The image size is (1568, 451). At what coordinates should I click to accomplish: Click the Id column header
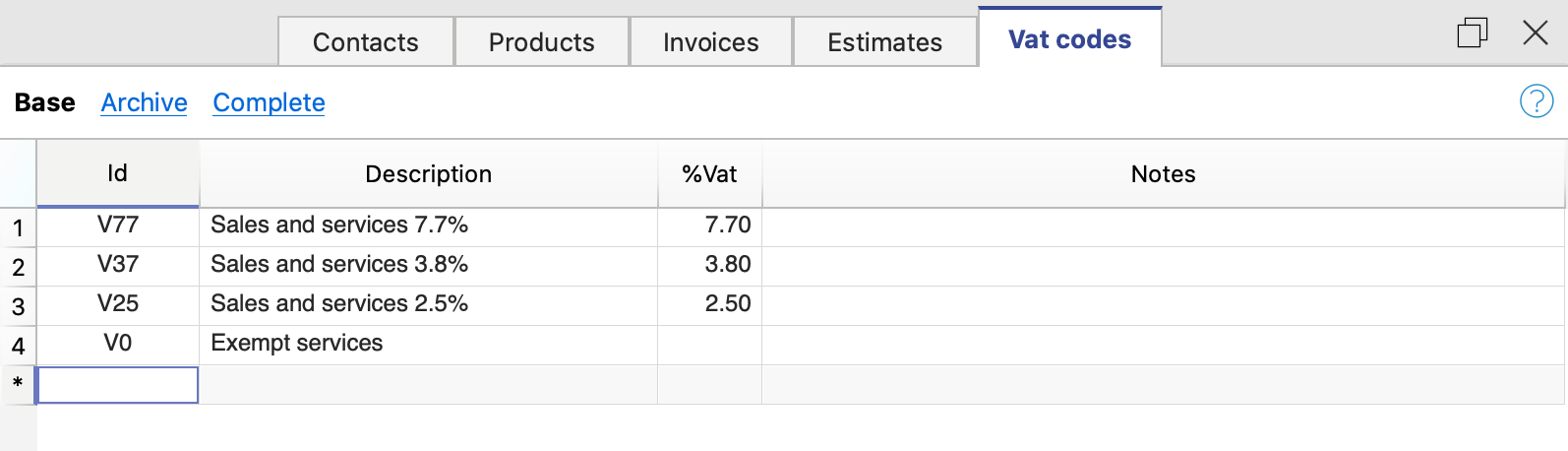pyautogui.click(x=117, y=173)
